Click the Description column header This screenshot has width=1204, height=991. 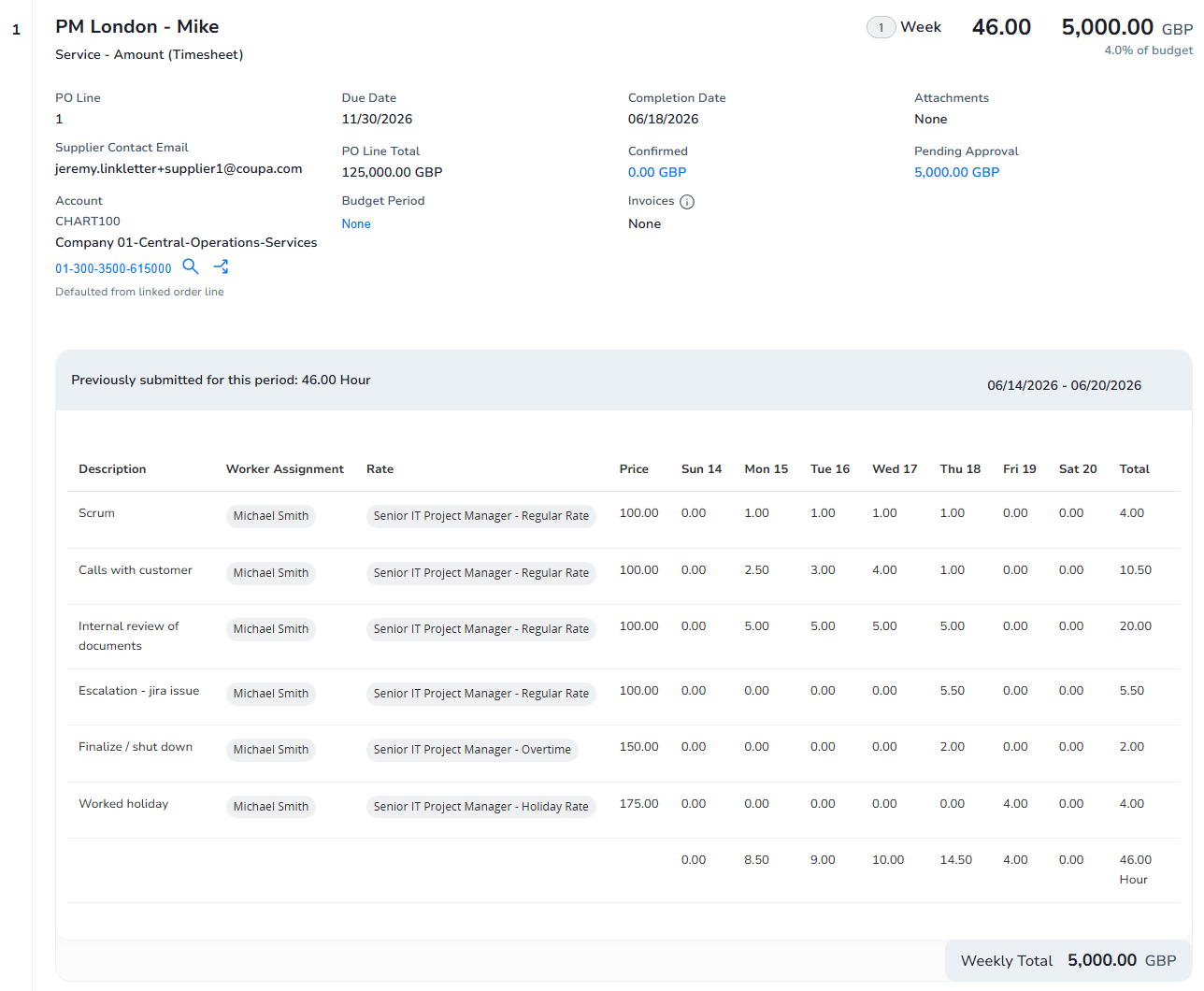(112, 469)
